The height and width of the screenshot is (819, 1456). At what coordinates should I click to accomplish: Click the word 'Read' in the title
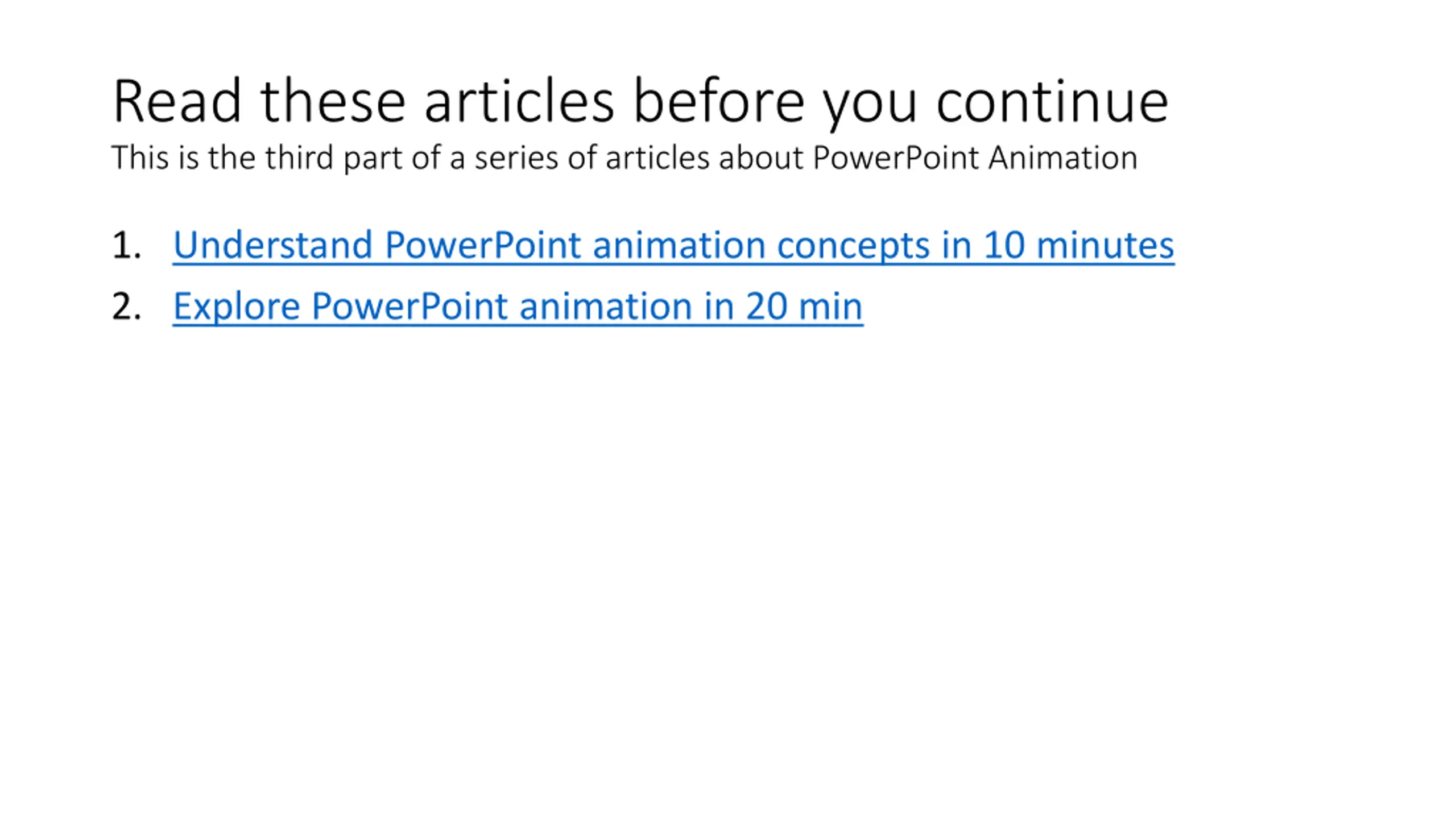(177, 102)
